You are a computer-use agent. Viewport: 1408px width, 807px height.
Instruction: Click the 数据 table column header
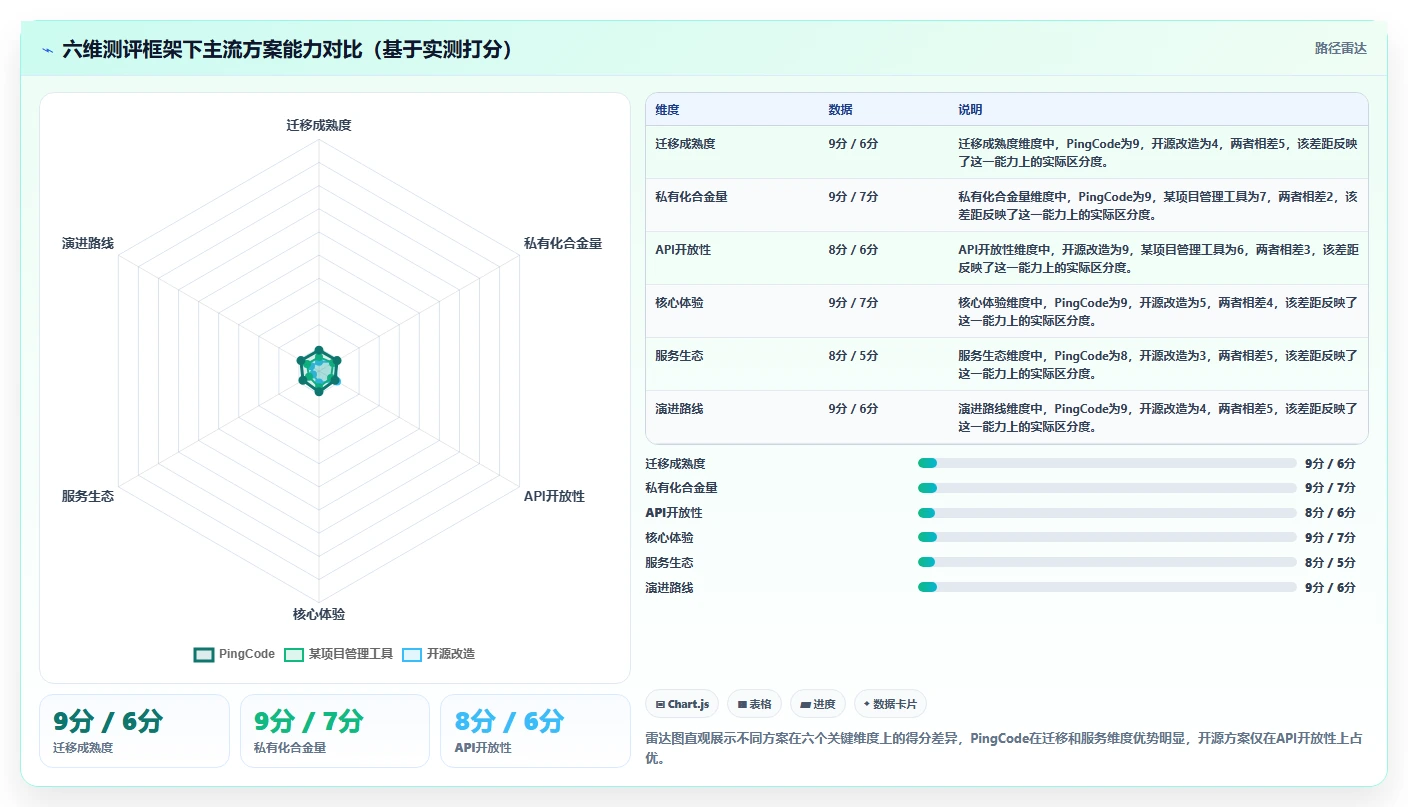pyautogui.click(x=840, y=110)
